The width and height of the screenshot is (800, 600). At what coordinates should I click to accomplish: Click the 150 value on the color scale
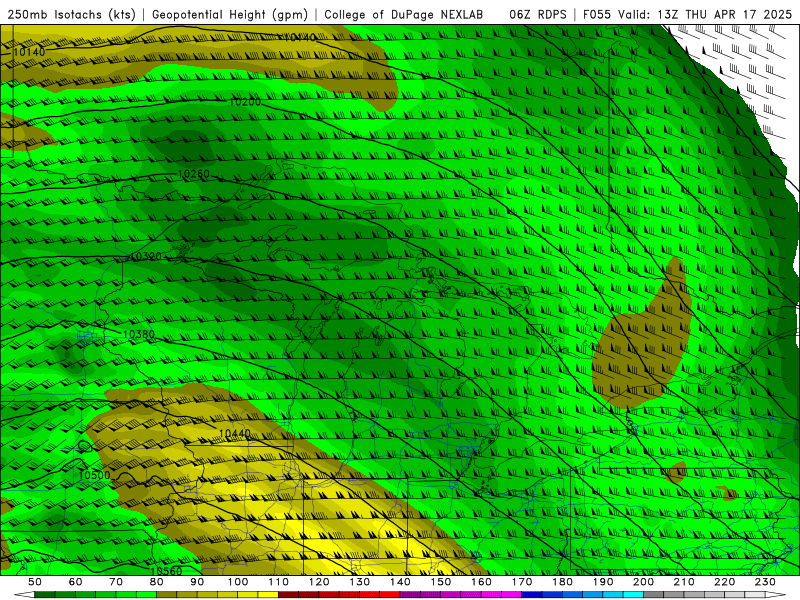pos(441,582)
